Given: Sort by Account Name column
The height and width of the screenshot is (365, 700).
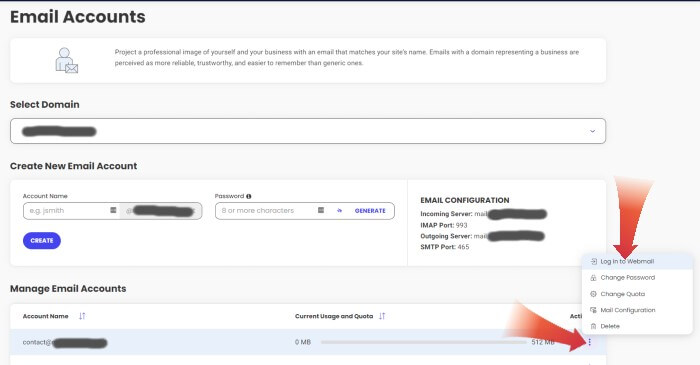Looking at the screenshot, I should click(x=82, y=316).
